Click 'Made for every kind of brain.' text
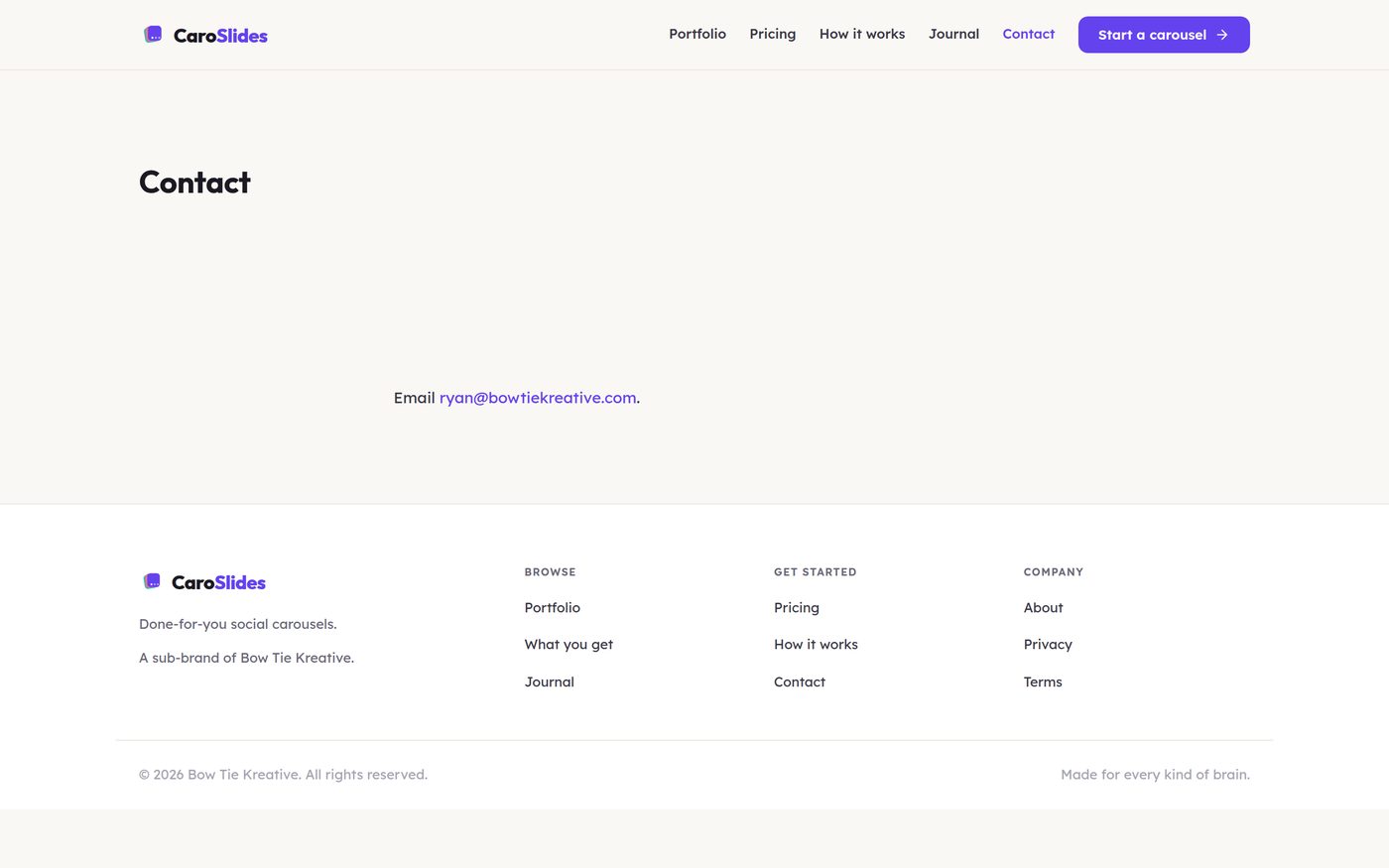The image size is (1389, 868). pos(1155,775)
